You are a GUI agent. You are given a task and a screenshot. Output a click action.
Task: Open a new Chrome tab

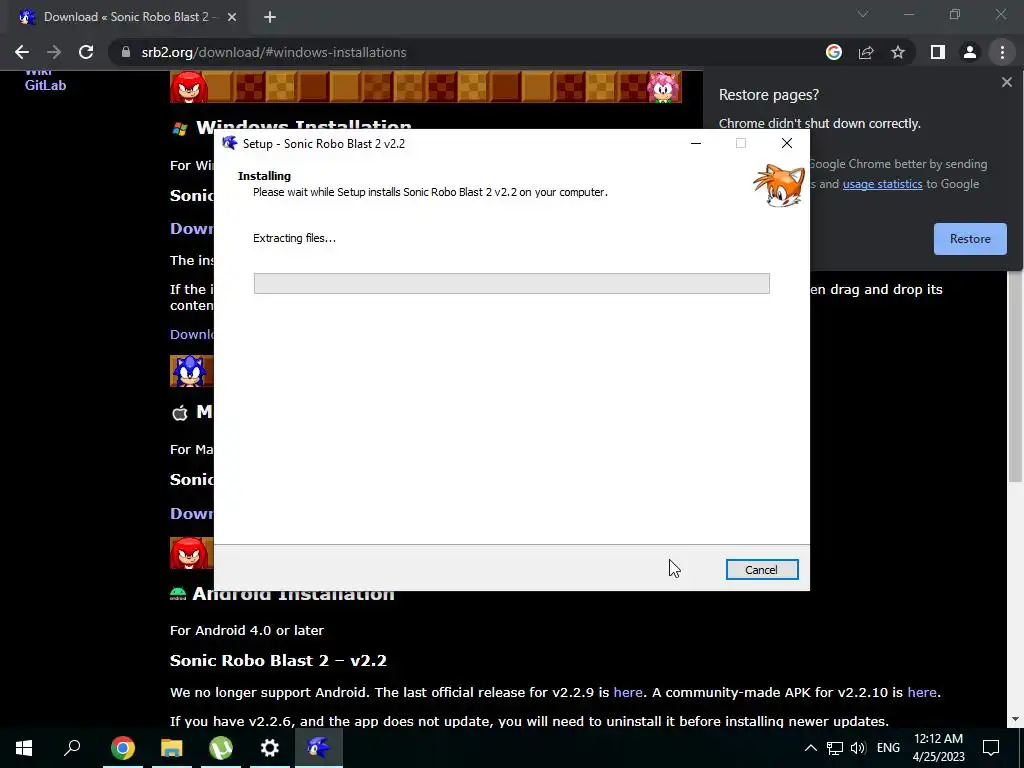point(270,18)
